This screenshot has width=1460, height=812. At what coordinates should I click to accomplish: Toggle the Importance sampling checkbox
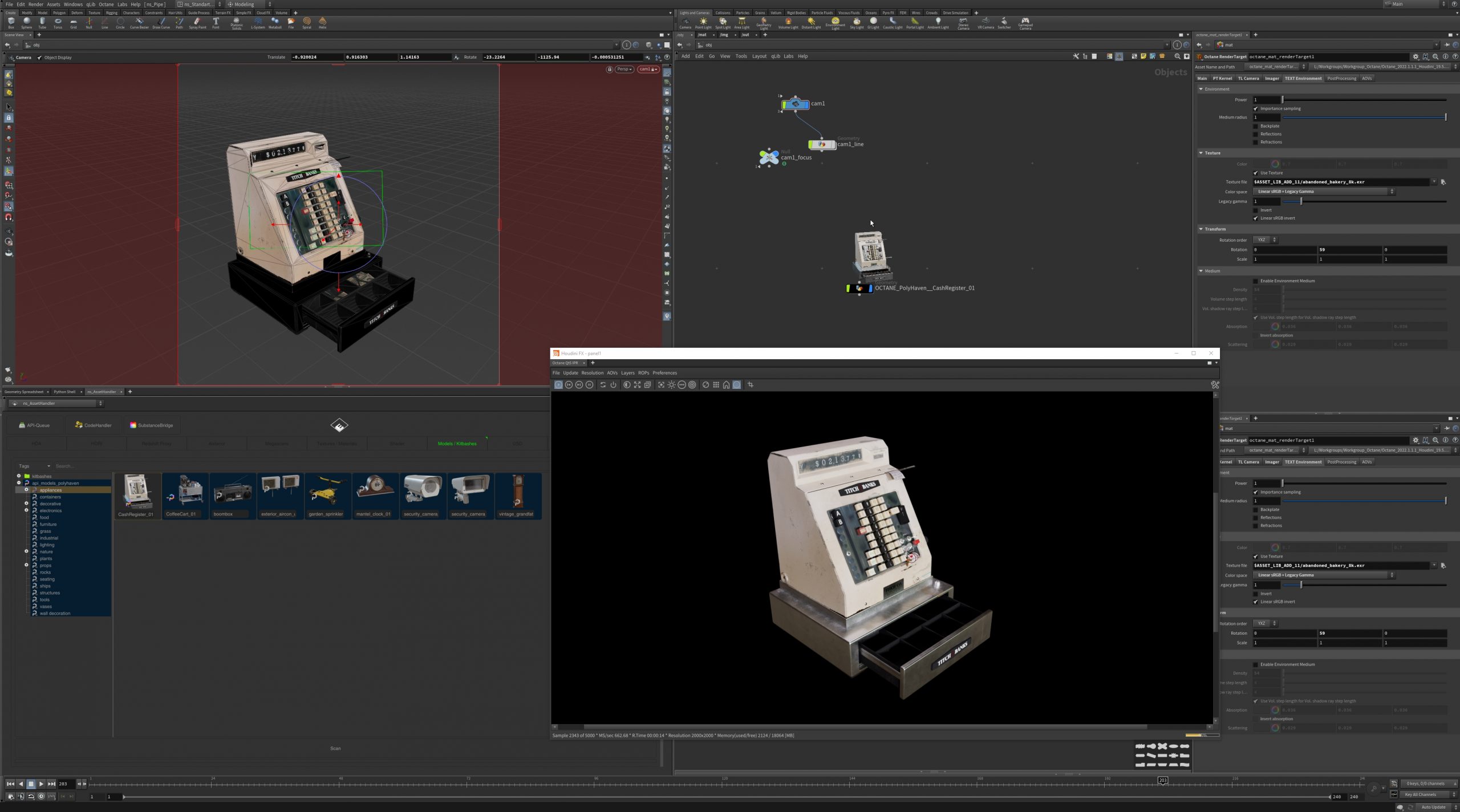1256,108
